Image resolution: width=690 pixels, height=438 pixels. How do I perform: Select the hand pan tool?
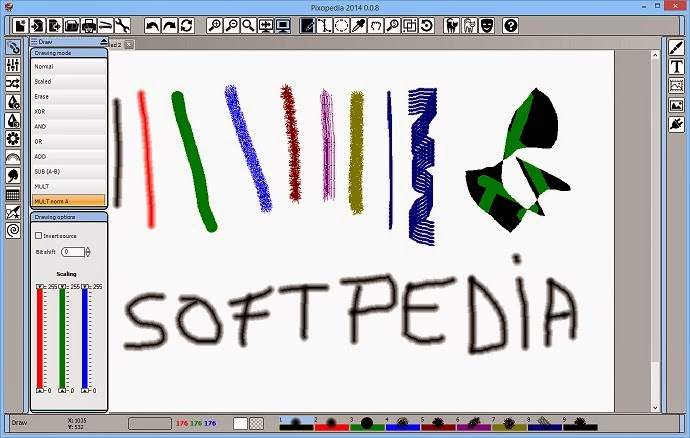[x=375, y=26]
